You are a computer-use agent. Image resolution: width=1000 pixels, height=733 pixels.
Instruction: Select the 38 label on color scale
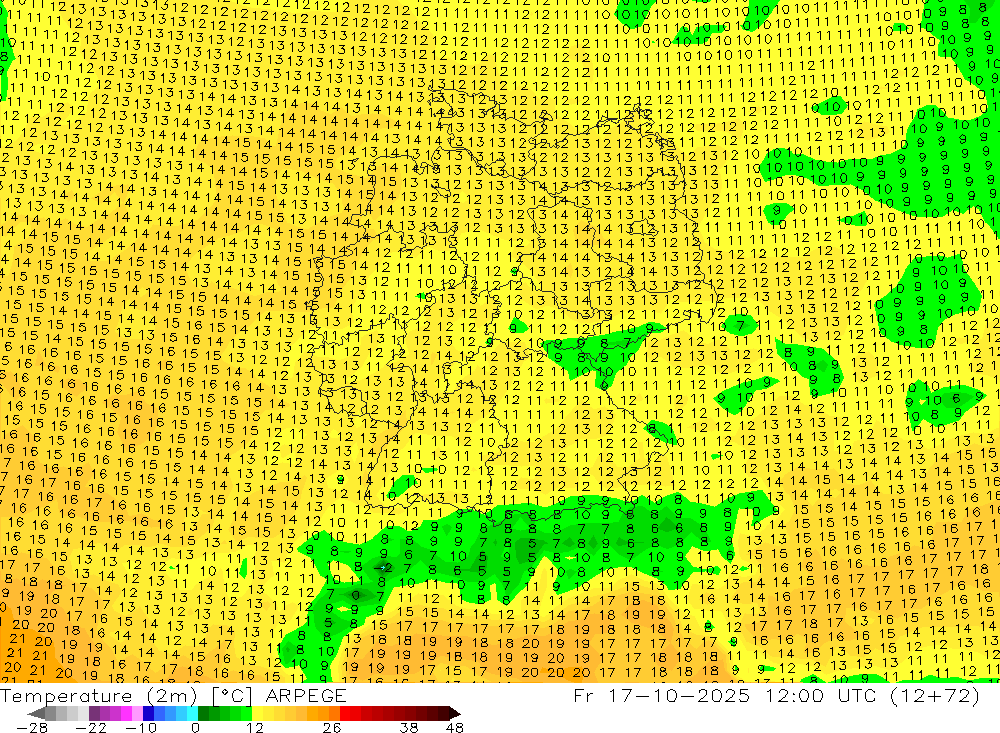coord(408,727)
